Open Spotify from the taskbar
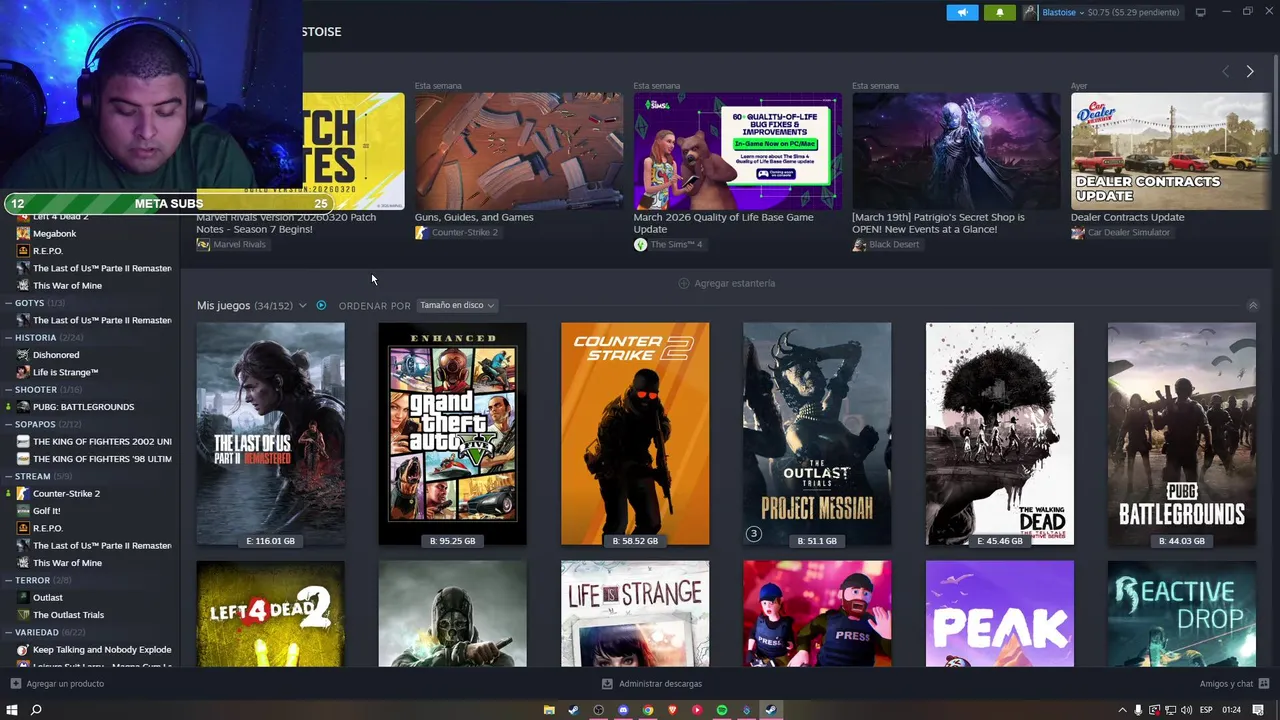 pos(722,710)
